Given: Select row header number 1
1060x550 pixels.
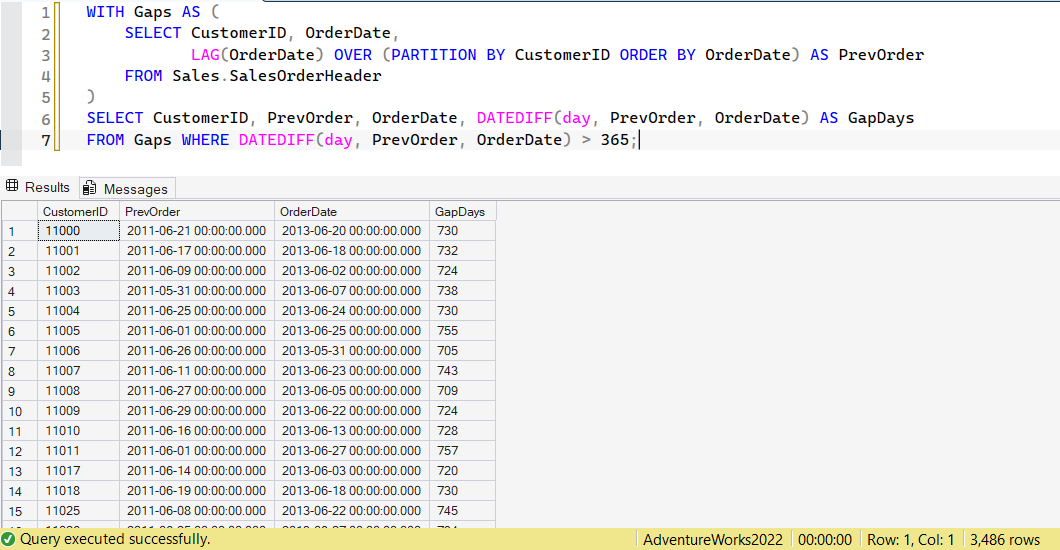Looking at the screenshot, I should (20, 231).
